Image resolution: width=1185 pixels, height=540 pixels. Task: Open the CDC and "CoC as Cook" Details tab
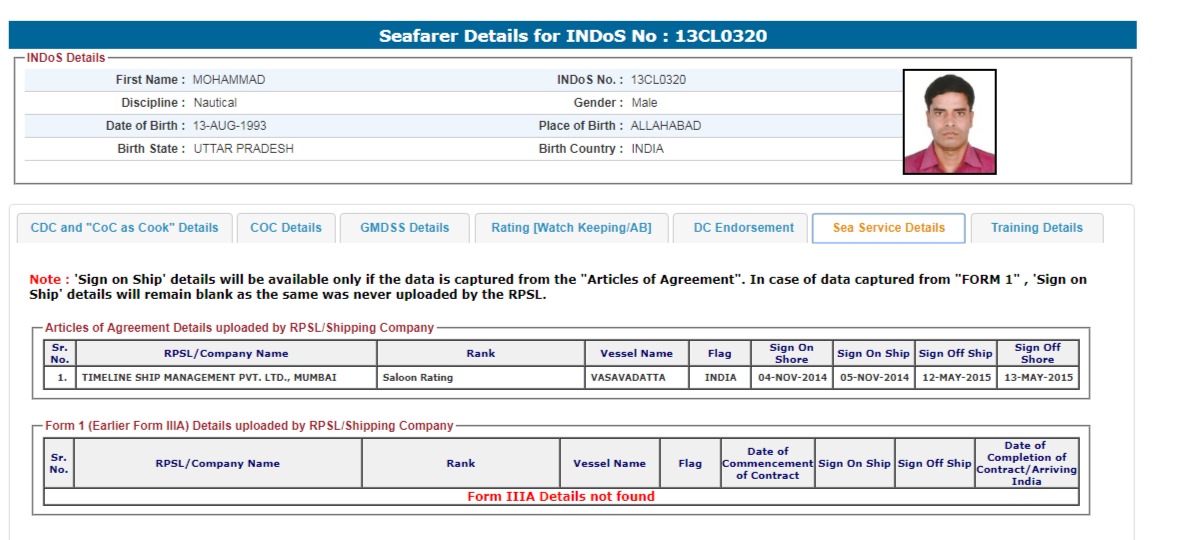pyautogui.click(x=124, y=228)
